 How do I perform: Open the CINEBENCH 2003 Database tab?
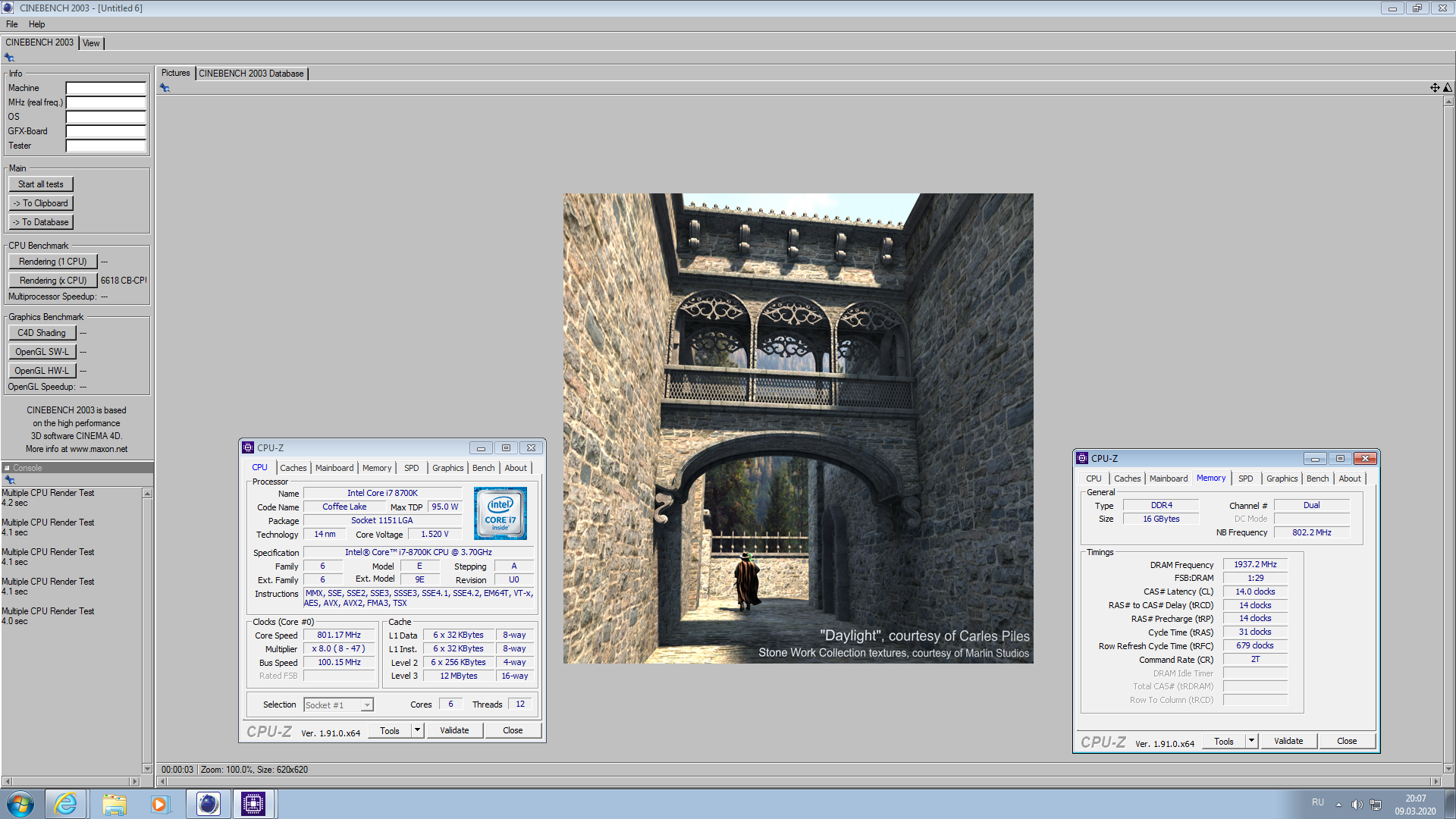pos(251,74)
